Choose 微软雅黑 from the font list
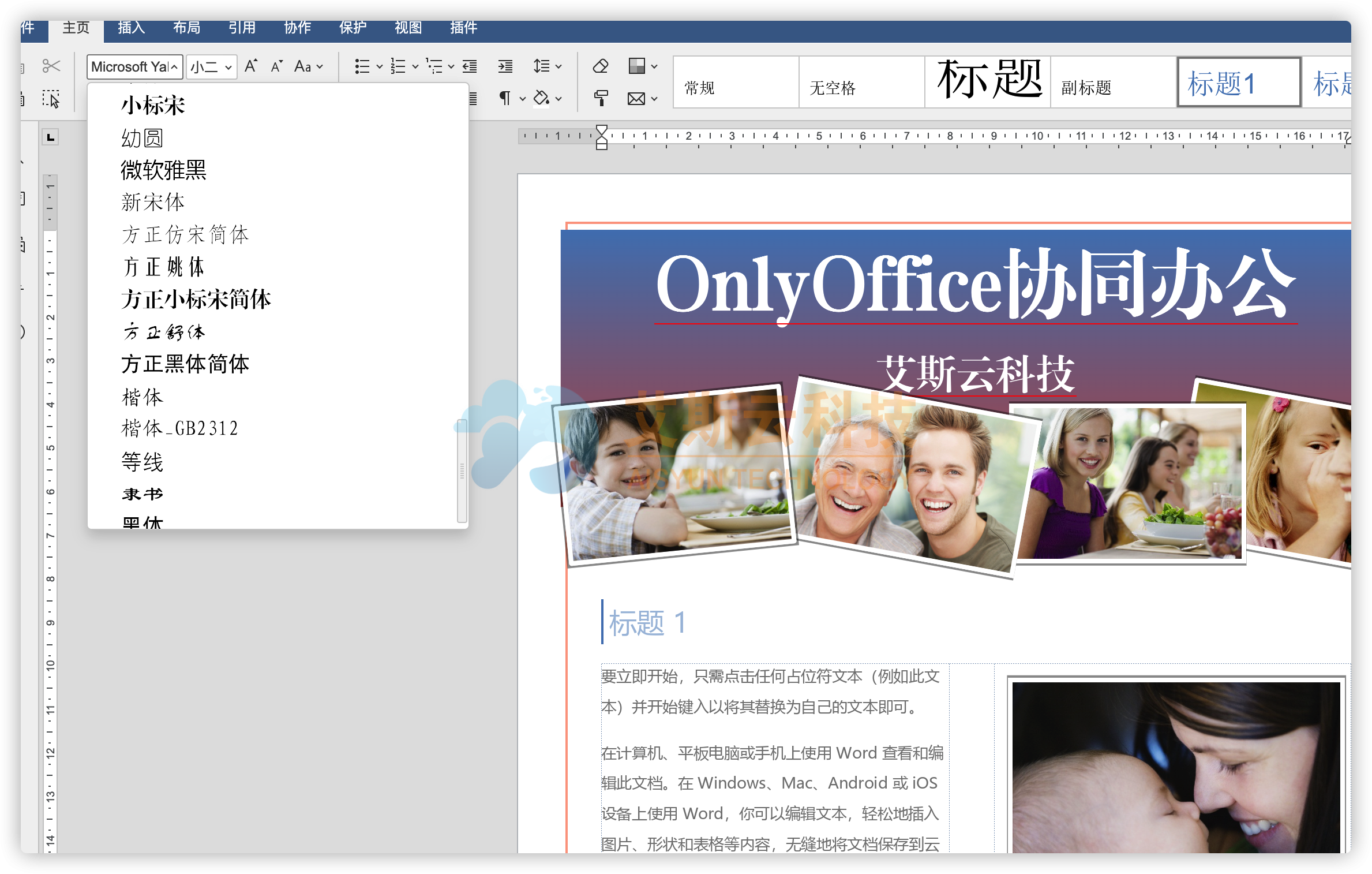The width and height of the screenshot is (1372, 874). tap(163, 170)
